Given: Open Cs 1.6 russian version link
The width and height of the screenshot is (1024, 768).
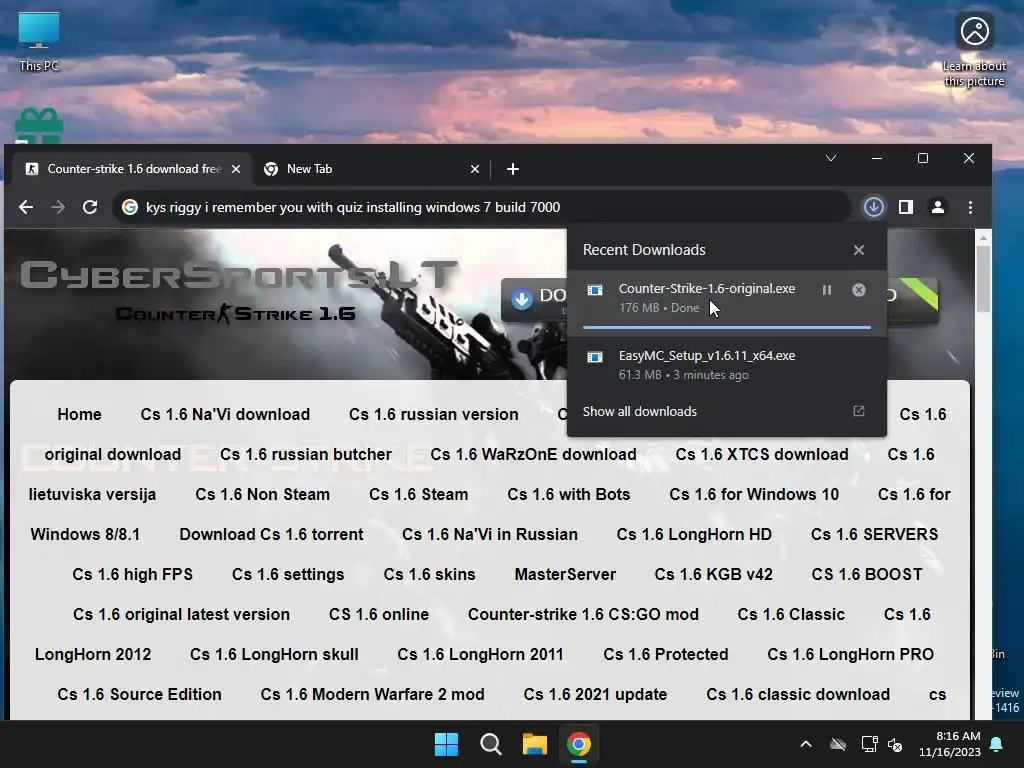Looking at the screenshot, I should tap(434, 414).
